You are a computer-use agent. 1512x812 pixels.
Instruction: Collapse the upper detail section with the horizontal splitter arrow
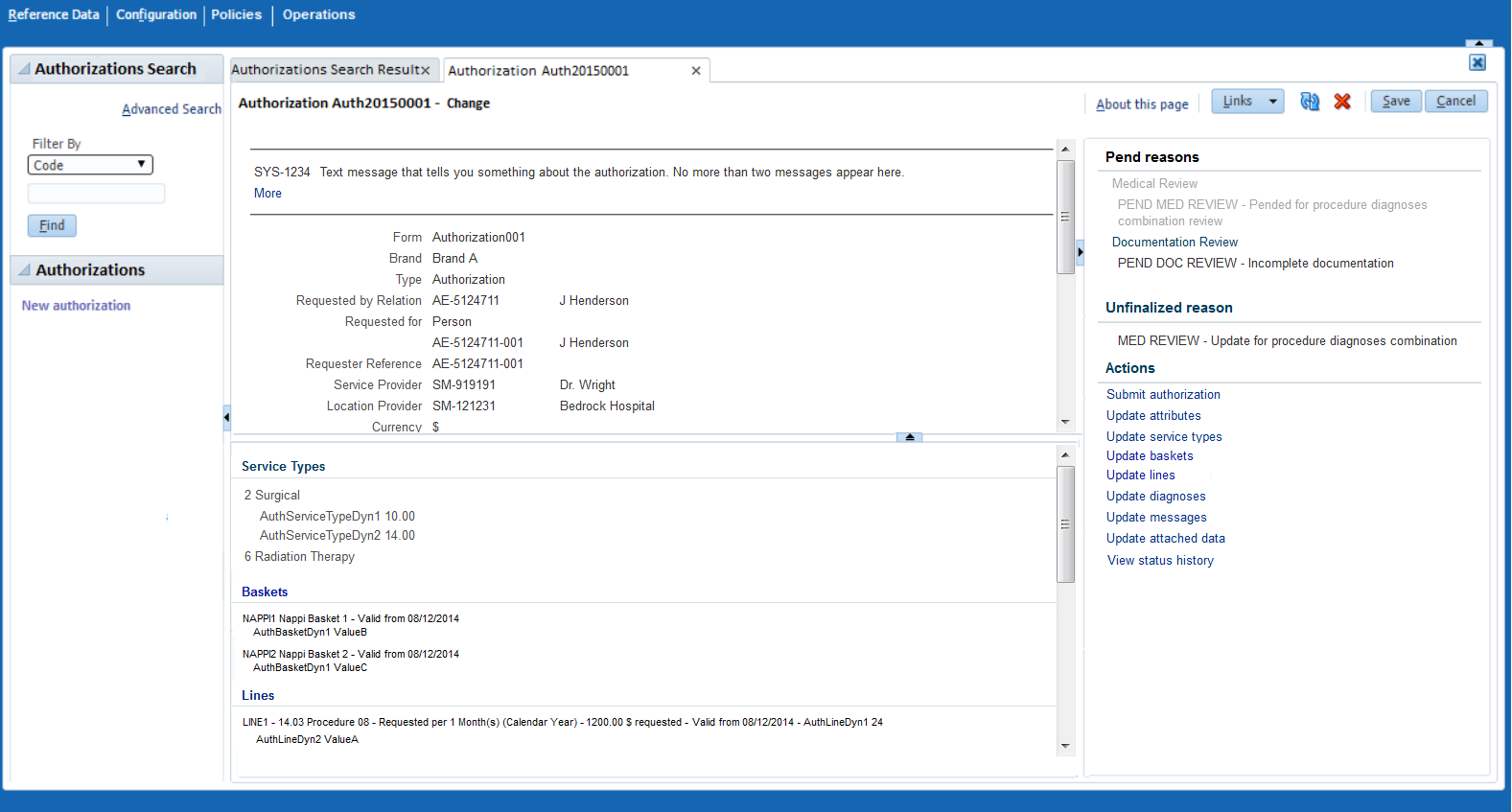coord(910,437)
